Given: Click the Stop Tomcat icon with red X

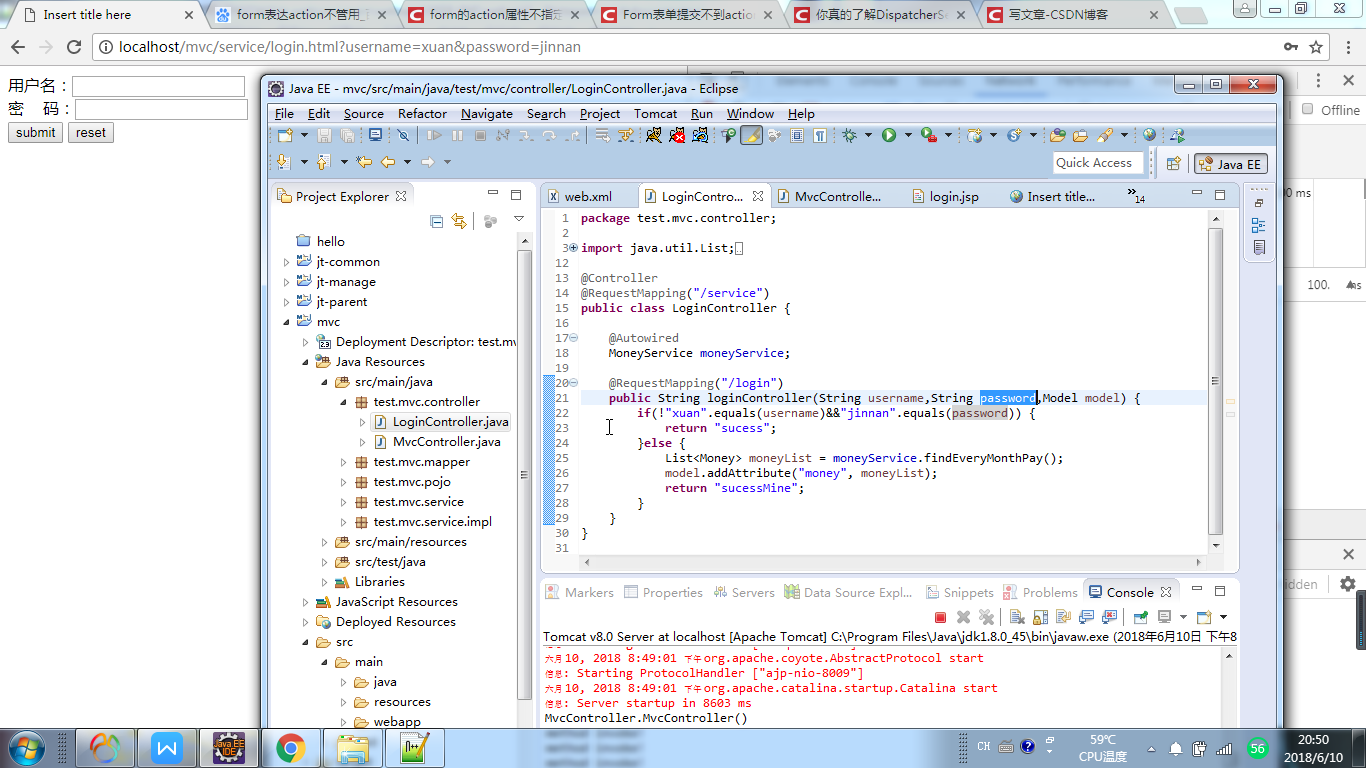Looking at the screenshot, I should tap(677, 135).
